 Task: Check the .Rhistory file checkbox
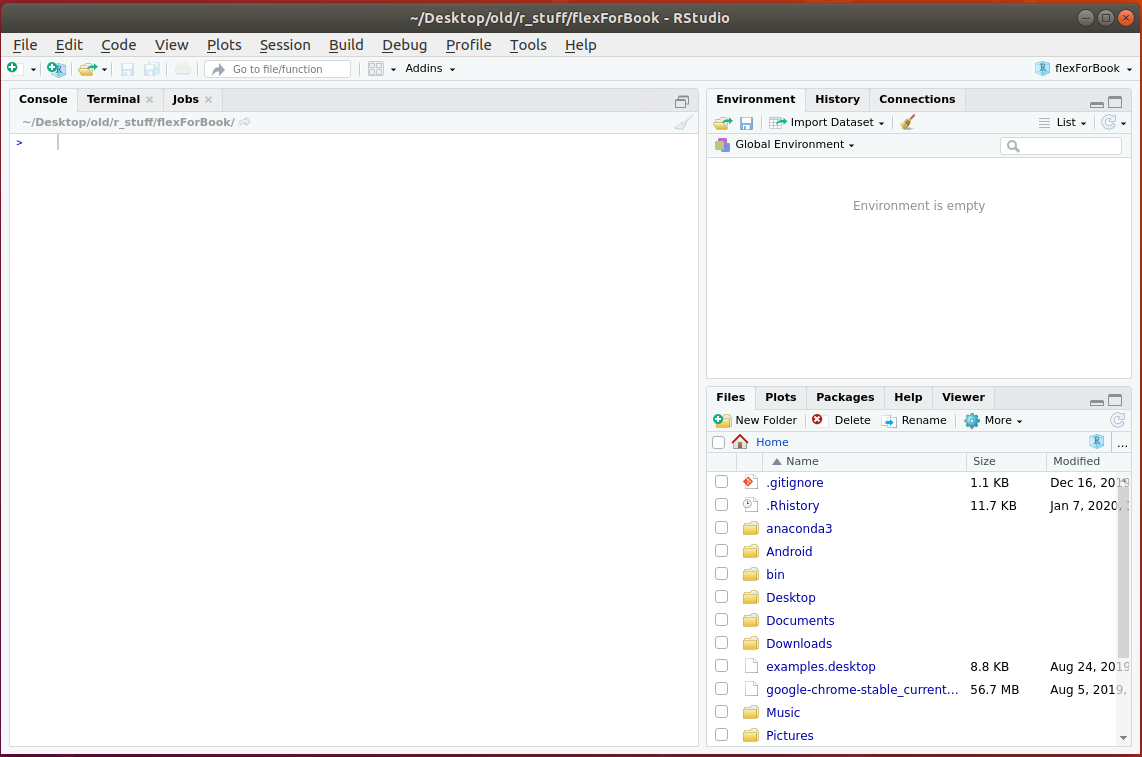pos(721,505)
